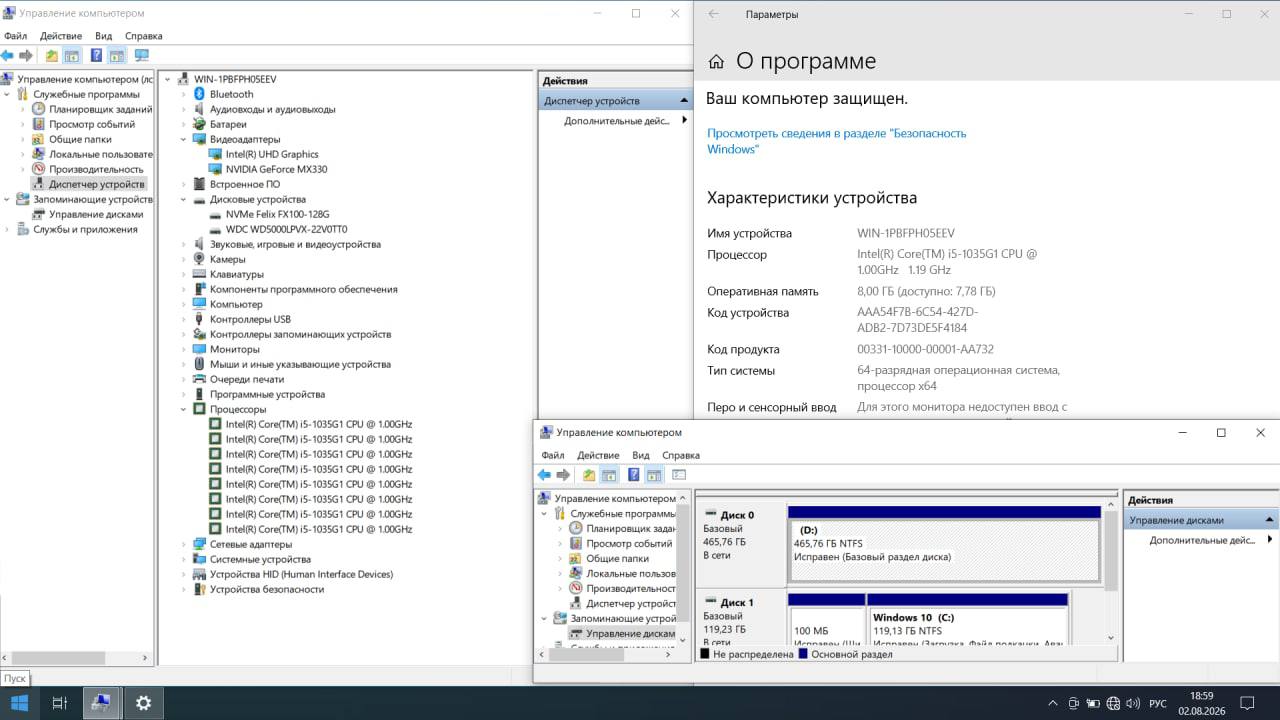Expand the Мониторы node
The height and width of the screenshot is (720, 1280).
[184, 349]
